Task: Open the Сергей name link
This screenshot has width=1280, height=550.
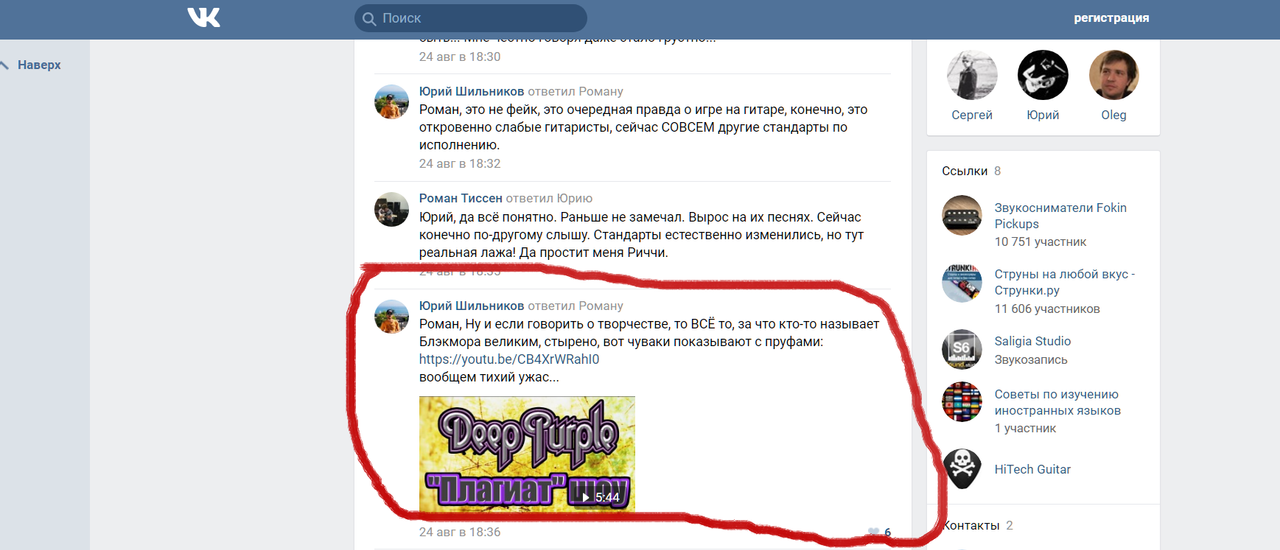Action: (x=972, y=115)
